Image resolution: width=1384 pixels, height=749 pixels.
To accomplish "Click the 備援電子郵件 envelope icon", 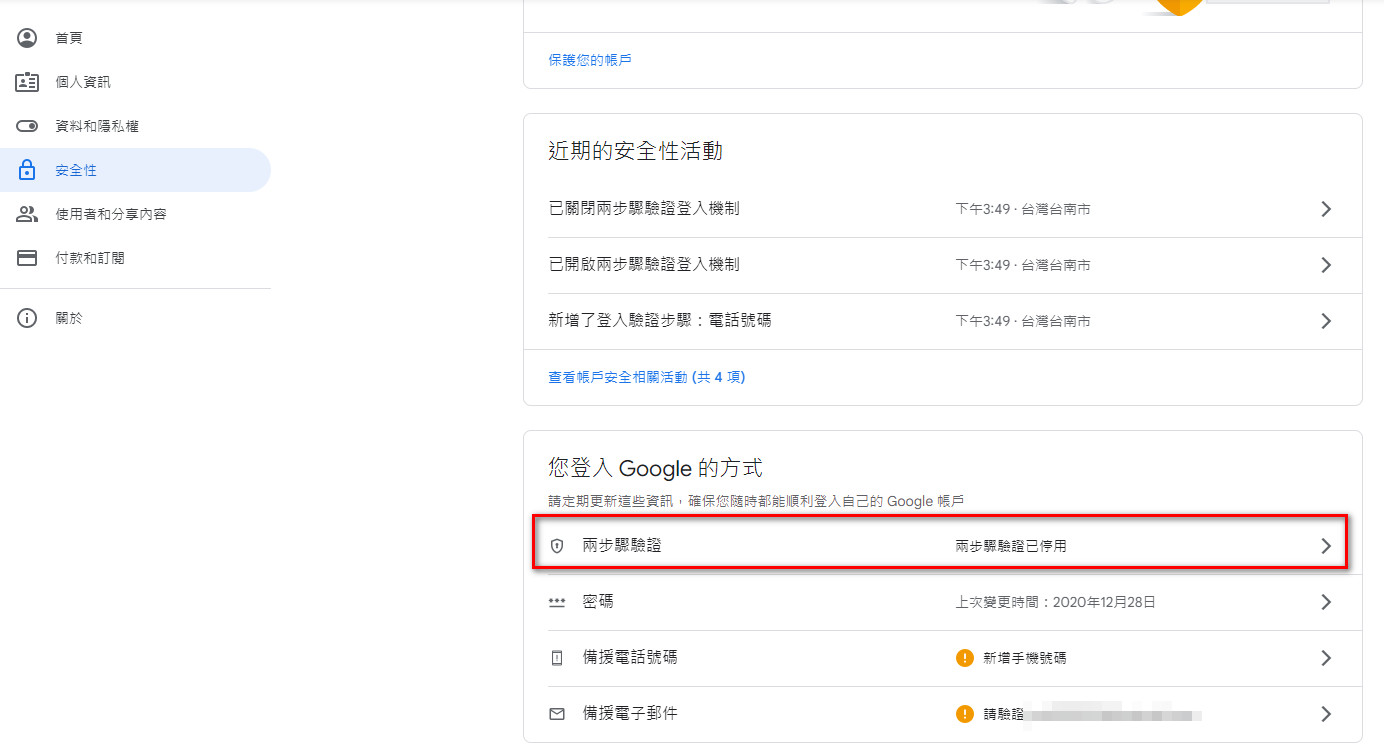I will point(557,714).
